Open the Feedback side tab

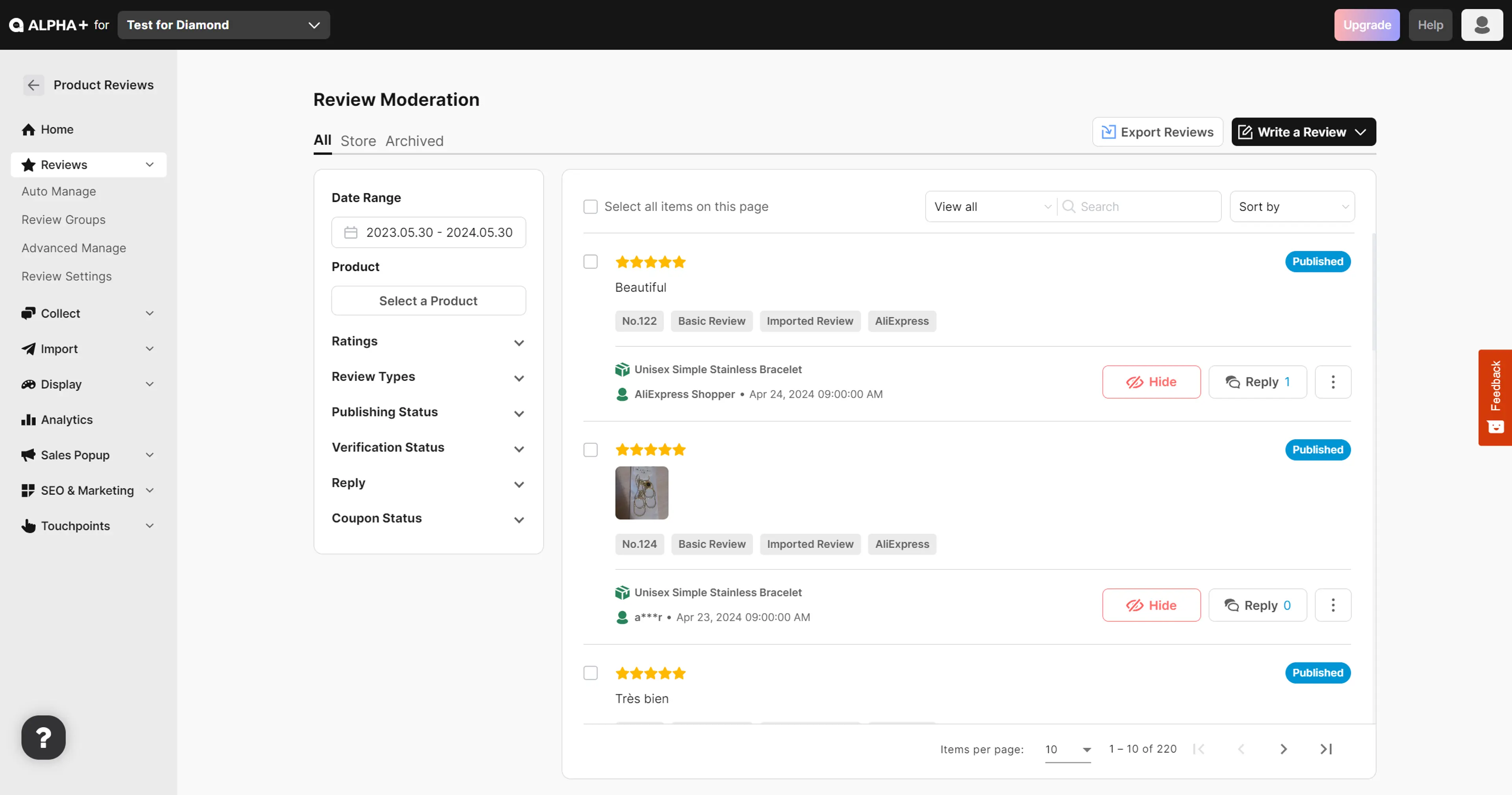click(1495, 397)
